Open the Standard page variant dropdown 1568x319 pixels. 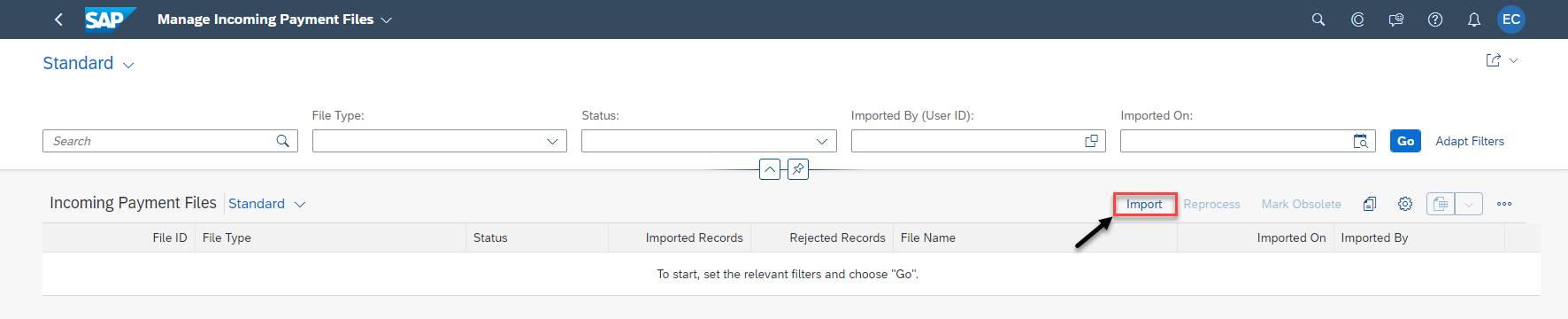[x=88, y=63]
